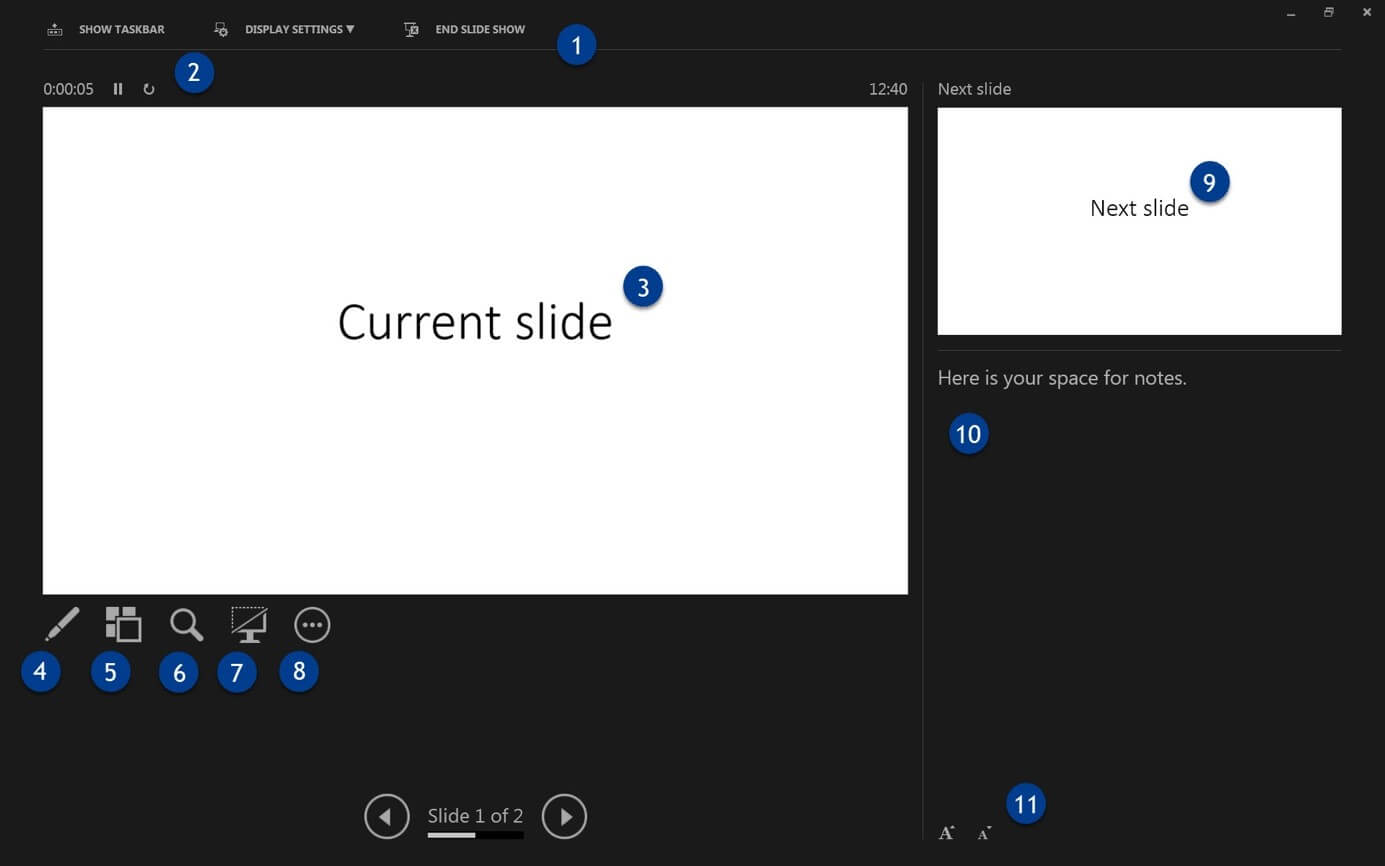Decrease the notes text size
Image resolution: width=1385 pixels, height=866 pixels.
click(984, 833)
